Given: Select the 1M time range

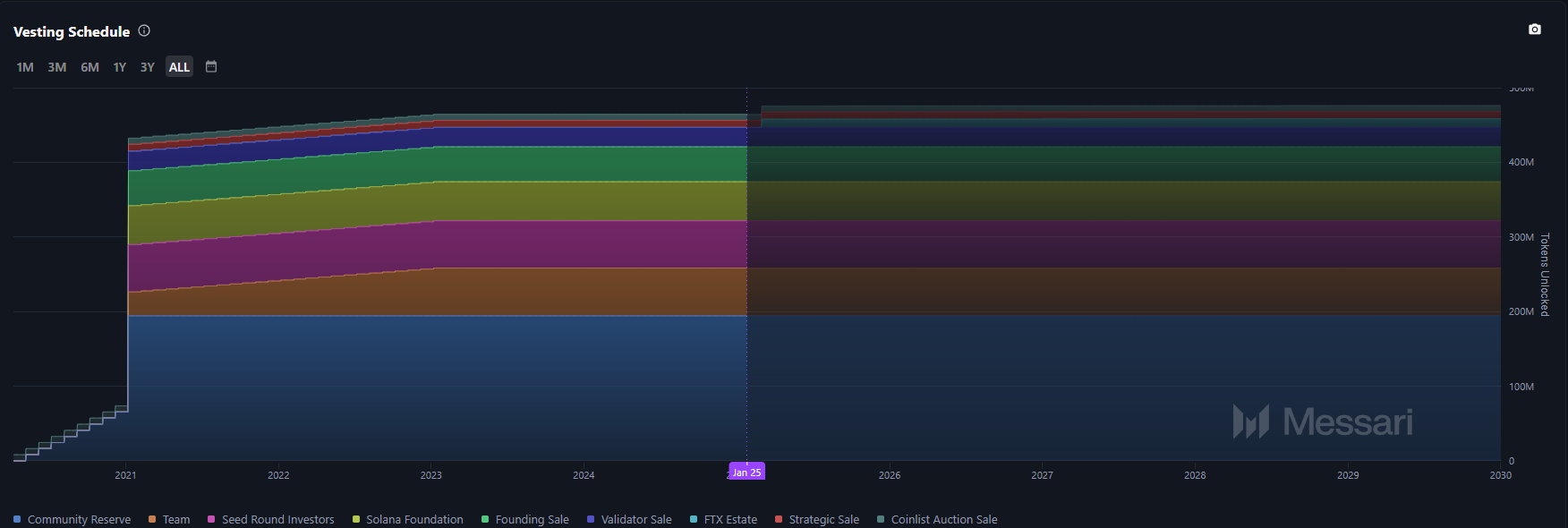Looking at the screenshot, I should click(25, 67).
